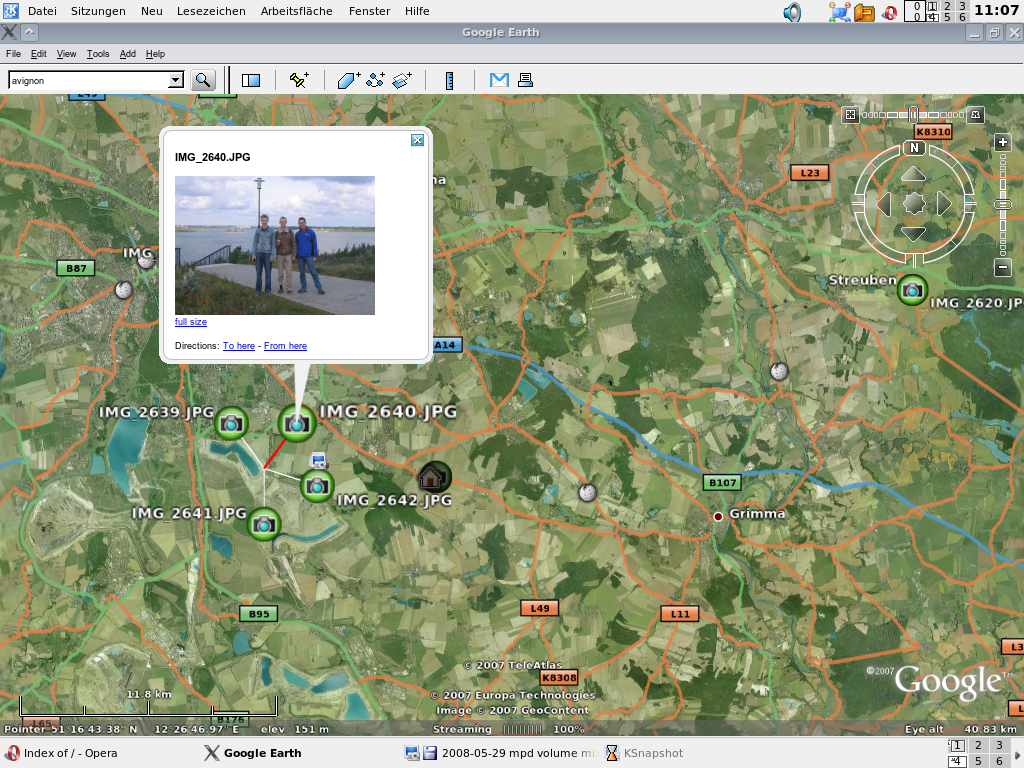Viewport: 1024px width, 768px height.
Task: Click the small printer placemark icon on map
Action: (319, 460)
